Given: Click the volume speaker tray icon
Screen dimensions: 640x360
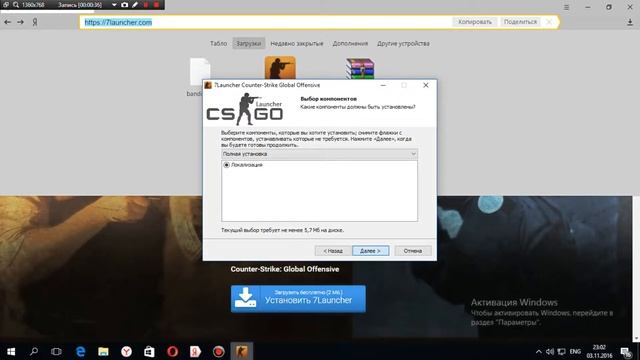Looking at the screenshot, I should click(550, 351).
